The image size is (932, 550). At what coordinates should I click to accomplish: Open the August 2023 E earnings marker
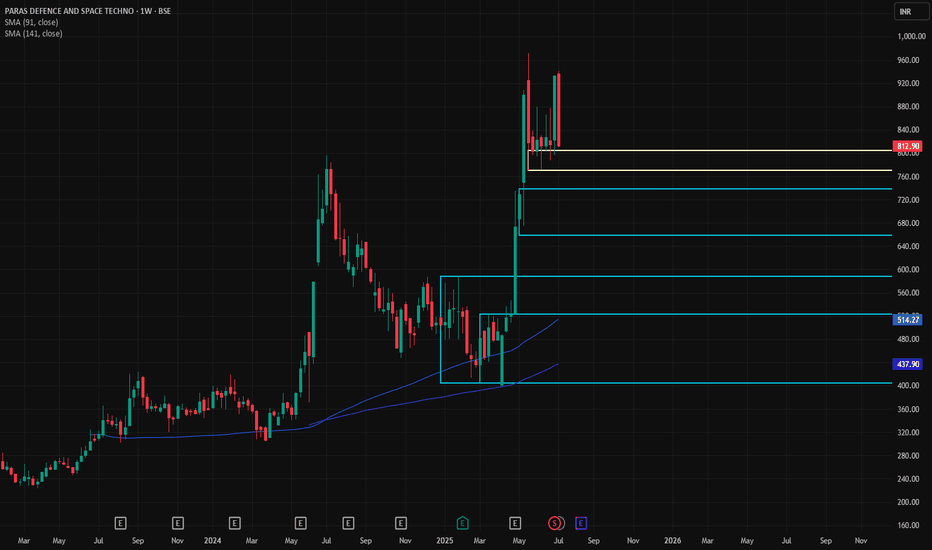(x=120, y=523)
